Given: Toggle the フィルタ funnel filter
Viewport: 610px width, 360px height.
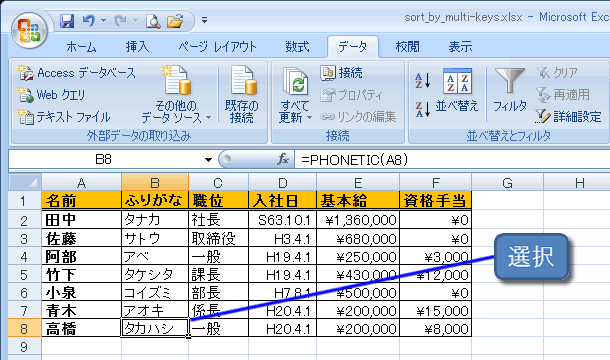Looking at the screenshot, I should (x=510, y=90).
